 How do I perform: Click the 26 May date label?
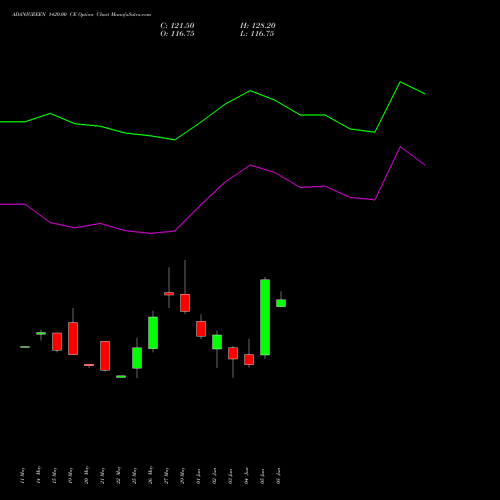pyautogui.click(x=150, y=475)
